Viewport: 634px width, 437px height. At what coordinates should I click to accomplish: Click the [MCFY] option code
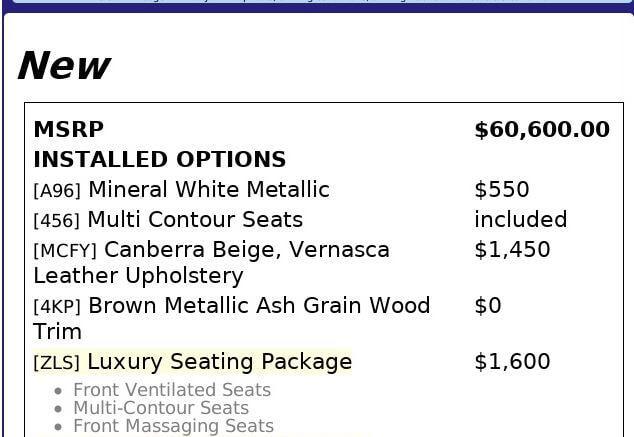[x=64, y=251]
